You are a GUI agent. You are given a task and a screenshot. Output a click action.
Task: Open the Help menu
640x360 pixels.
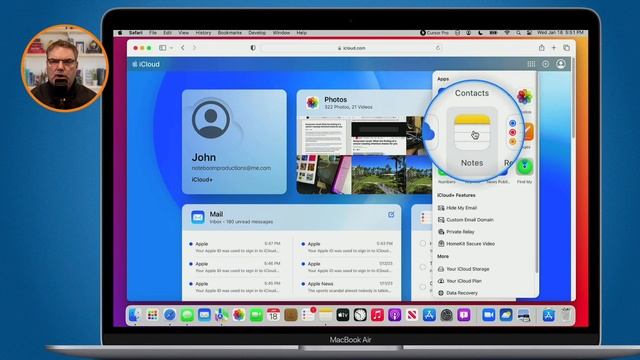pyautogui.click(x=301, y=33)
